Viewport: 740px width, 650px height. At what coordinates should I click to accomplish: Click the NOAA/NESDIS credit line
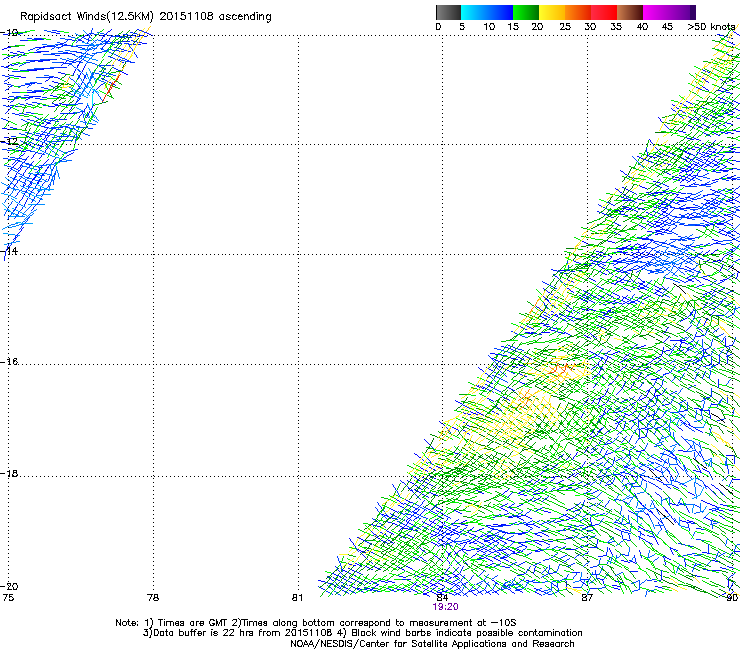432,644
